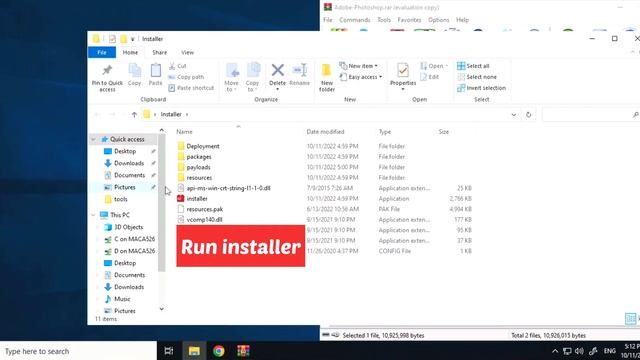Screen dimensions: 640x360
Task: Open the Easy access dropdown
Action: click(x=361, y=77)
